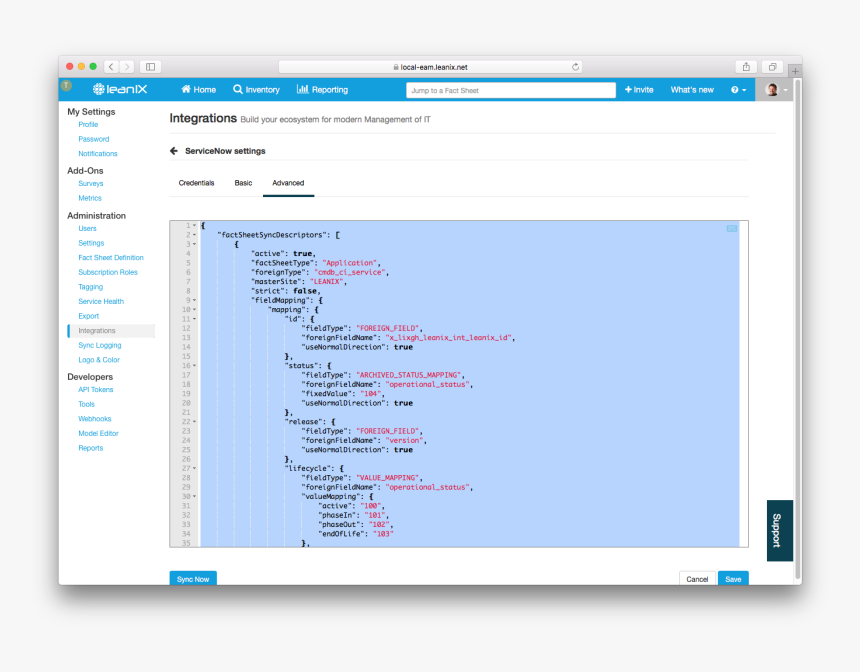Open Notifications settings
The height and width of the screenshot is (672, 860).
[x=98, y=154]
